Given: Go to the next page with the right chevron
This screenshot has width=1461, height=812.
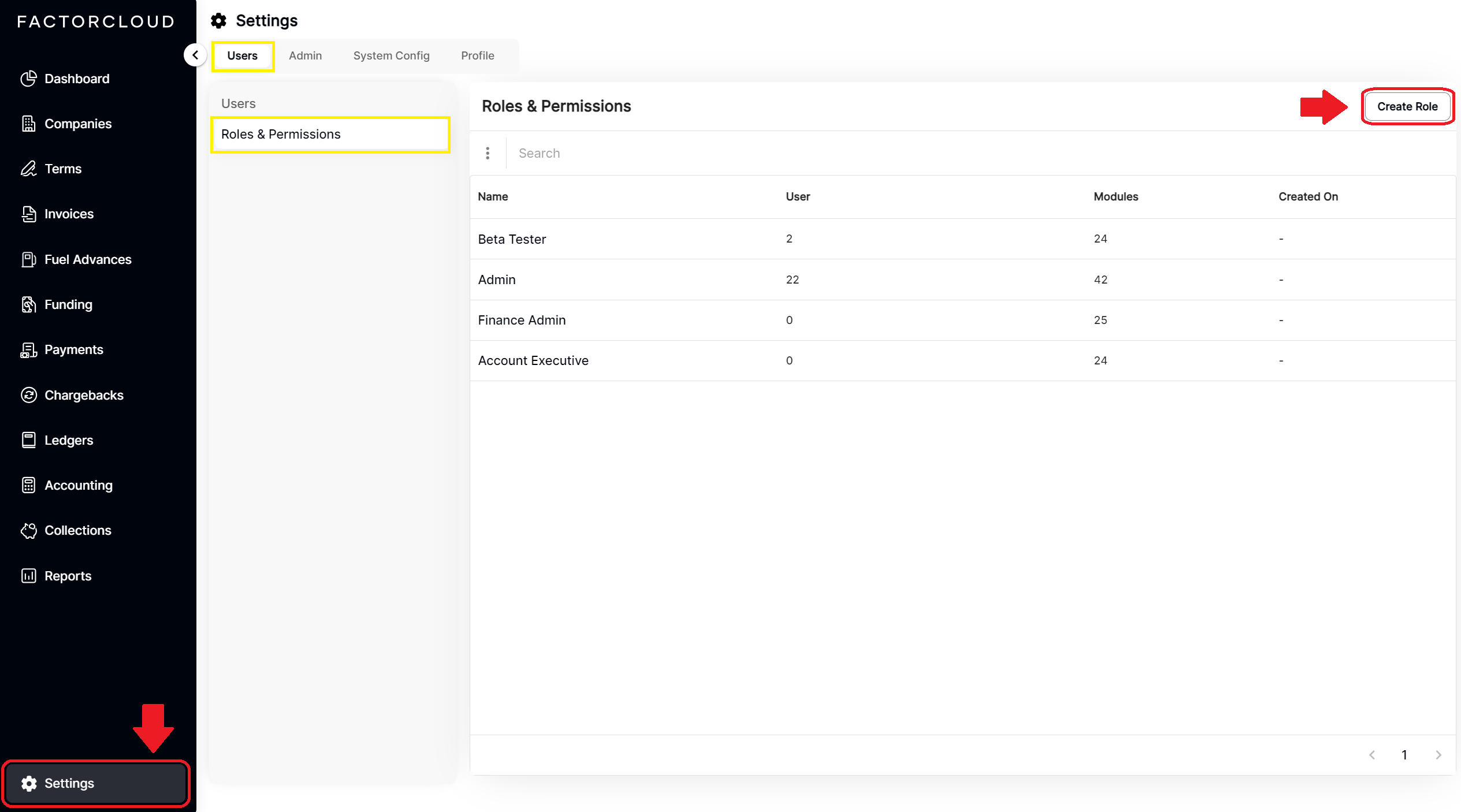Looking at the screenshot, I should (1438, 755).
